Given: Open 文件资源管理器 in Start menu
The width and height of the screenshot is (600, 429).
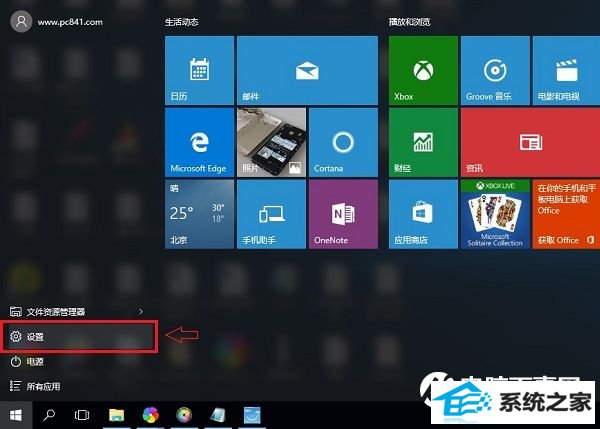Looking at the screenshot, I should point(77,312).
